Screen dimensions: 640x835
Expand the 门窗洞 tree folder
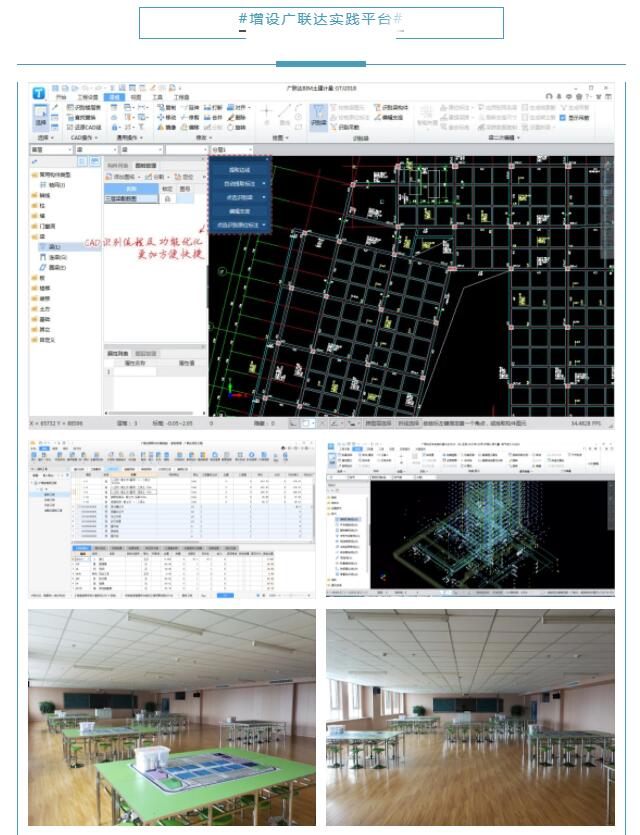point(44,226)
